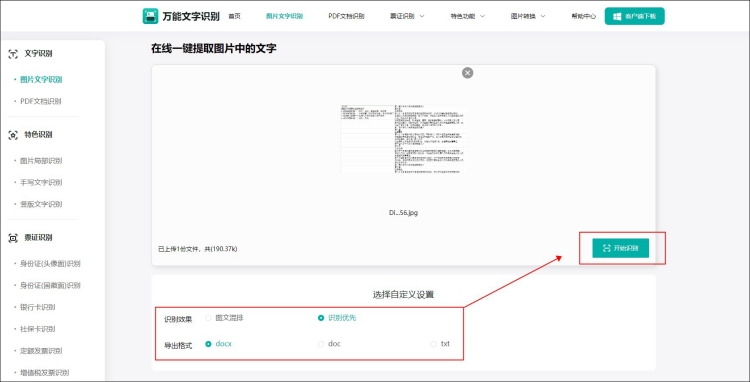Open 增值税发票识别 in the sidebar
This screenshot has width=750, height=382.
44,372
